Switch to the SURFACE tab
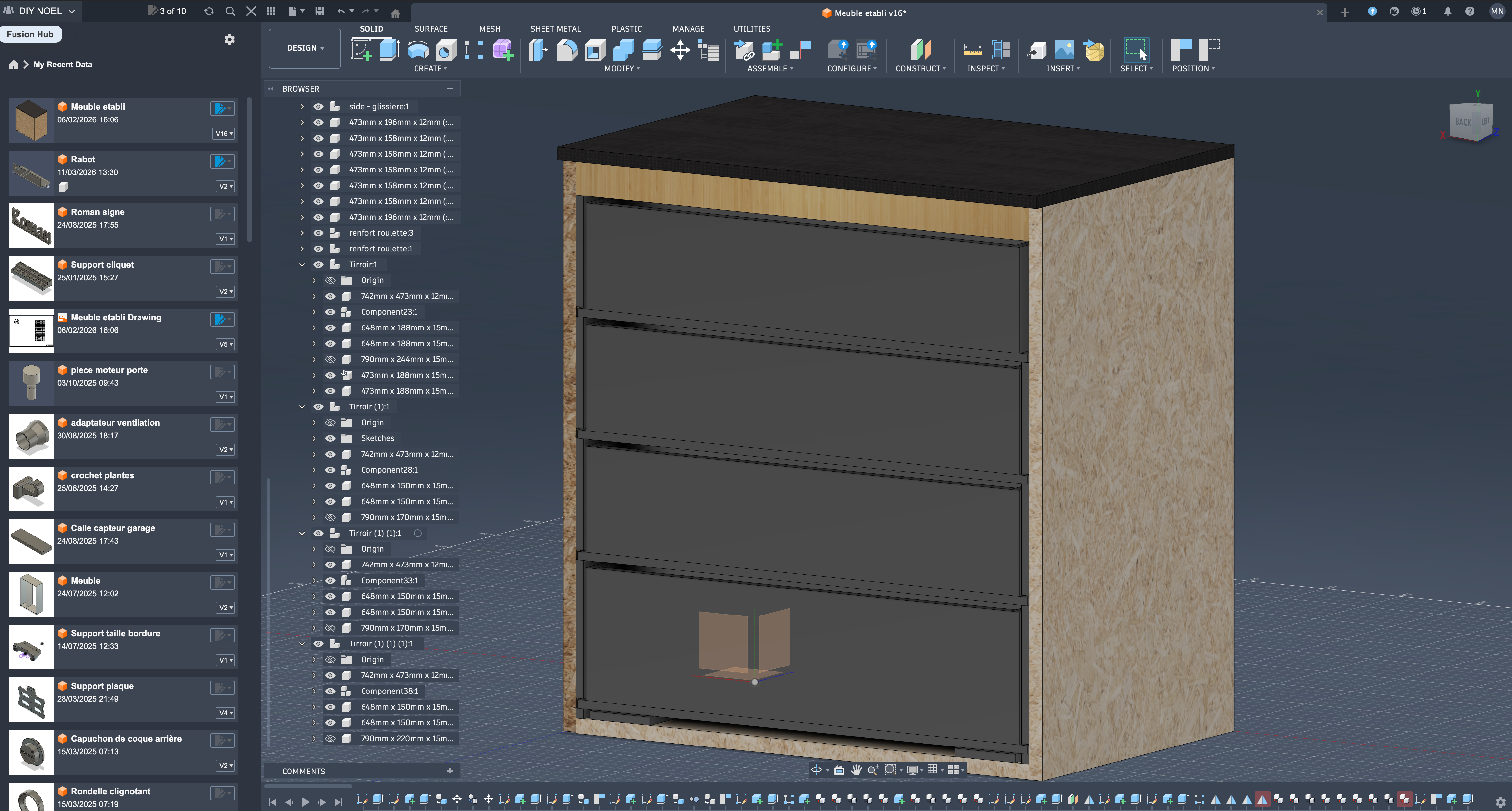1512x811 pixels. [430, 28]
